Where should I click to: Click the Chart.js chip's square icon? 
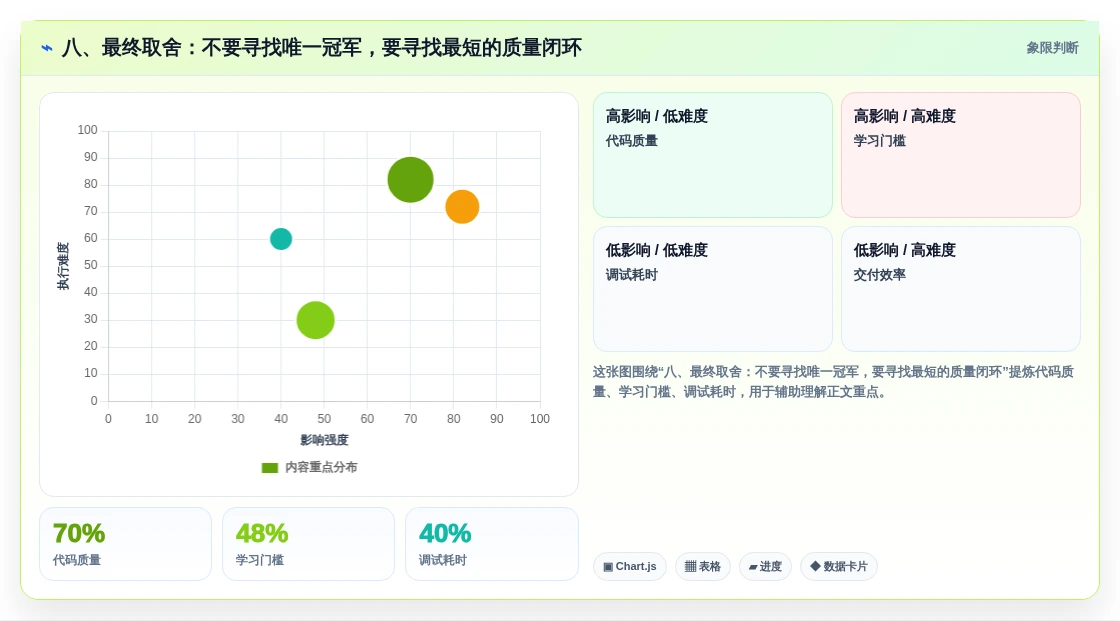(608, 567)
